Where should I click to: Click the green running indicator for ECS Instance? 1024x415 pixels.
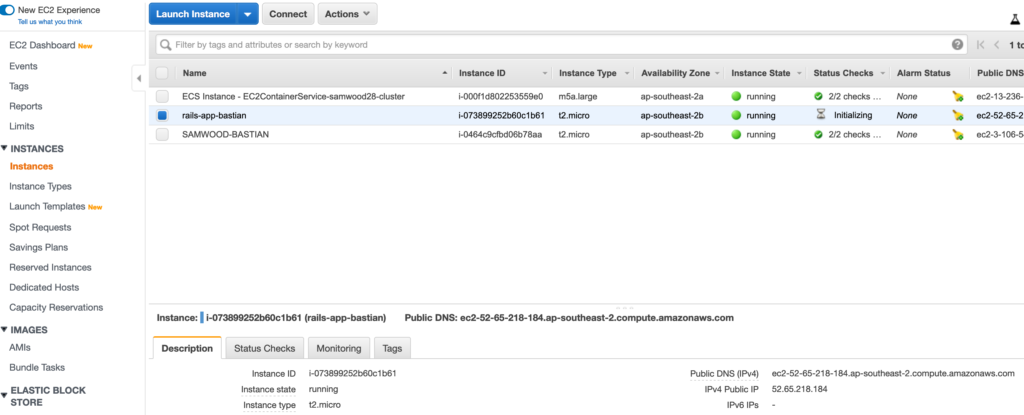pos(736,96)
